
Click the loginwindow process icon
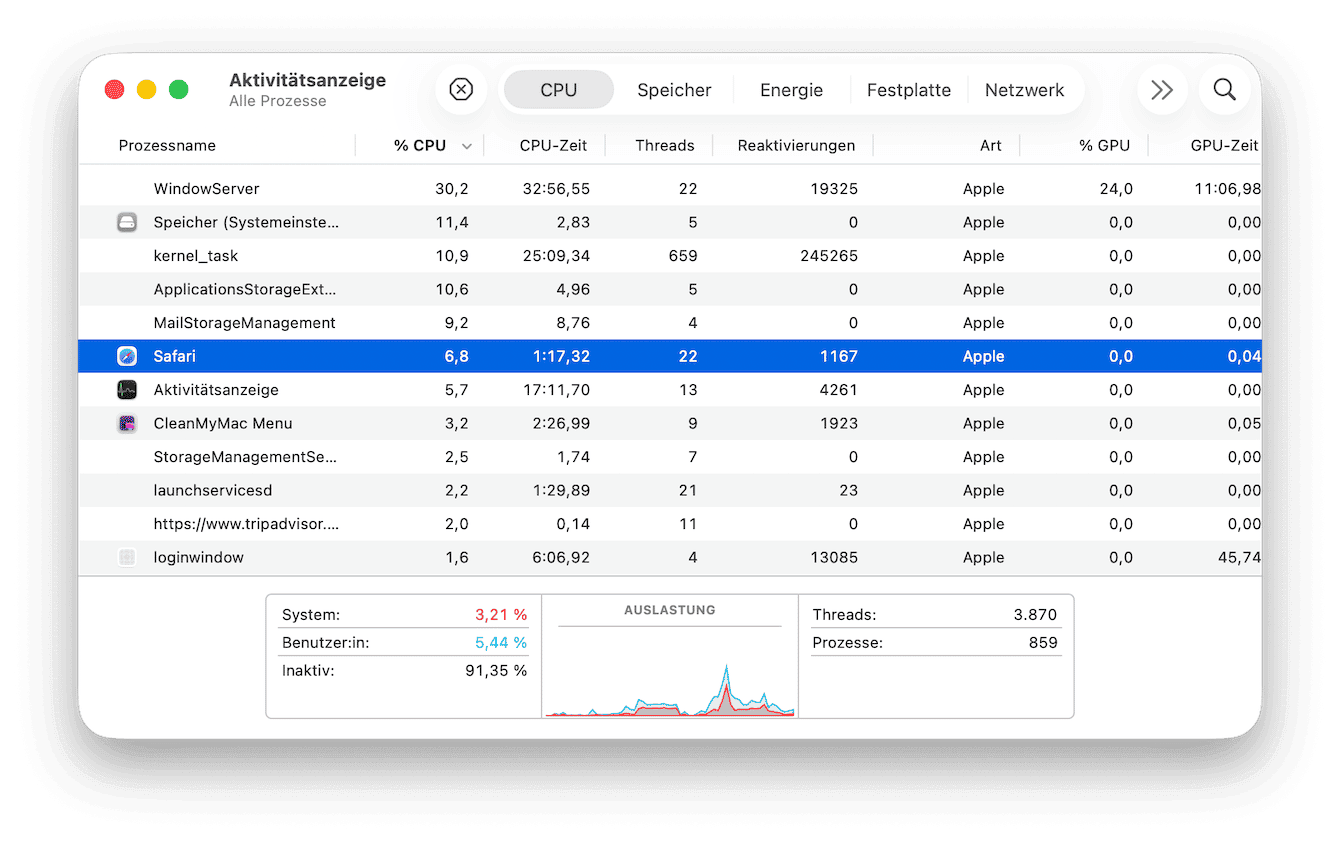(x=127, y=557)
